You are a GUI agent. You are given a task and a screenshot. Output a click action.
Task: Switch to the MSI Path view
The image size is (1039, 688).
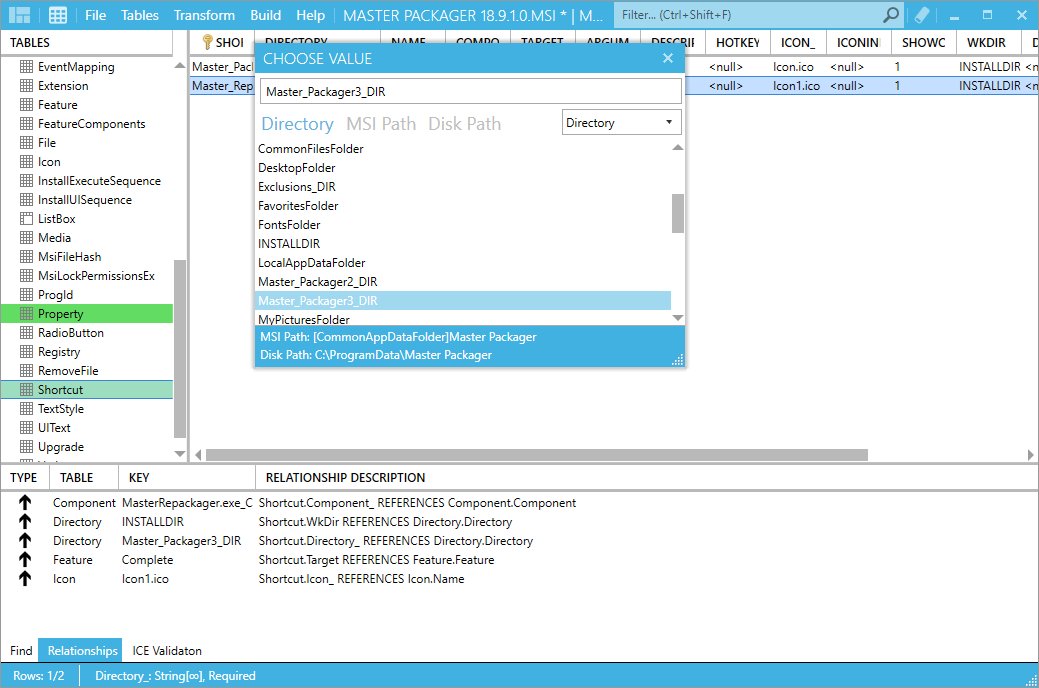(x=381, y=123)
